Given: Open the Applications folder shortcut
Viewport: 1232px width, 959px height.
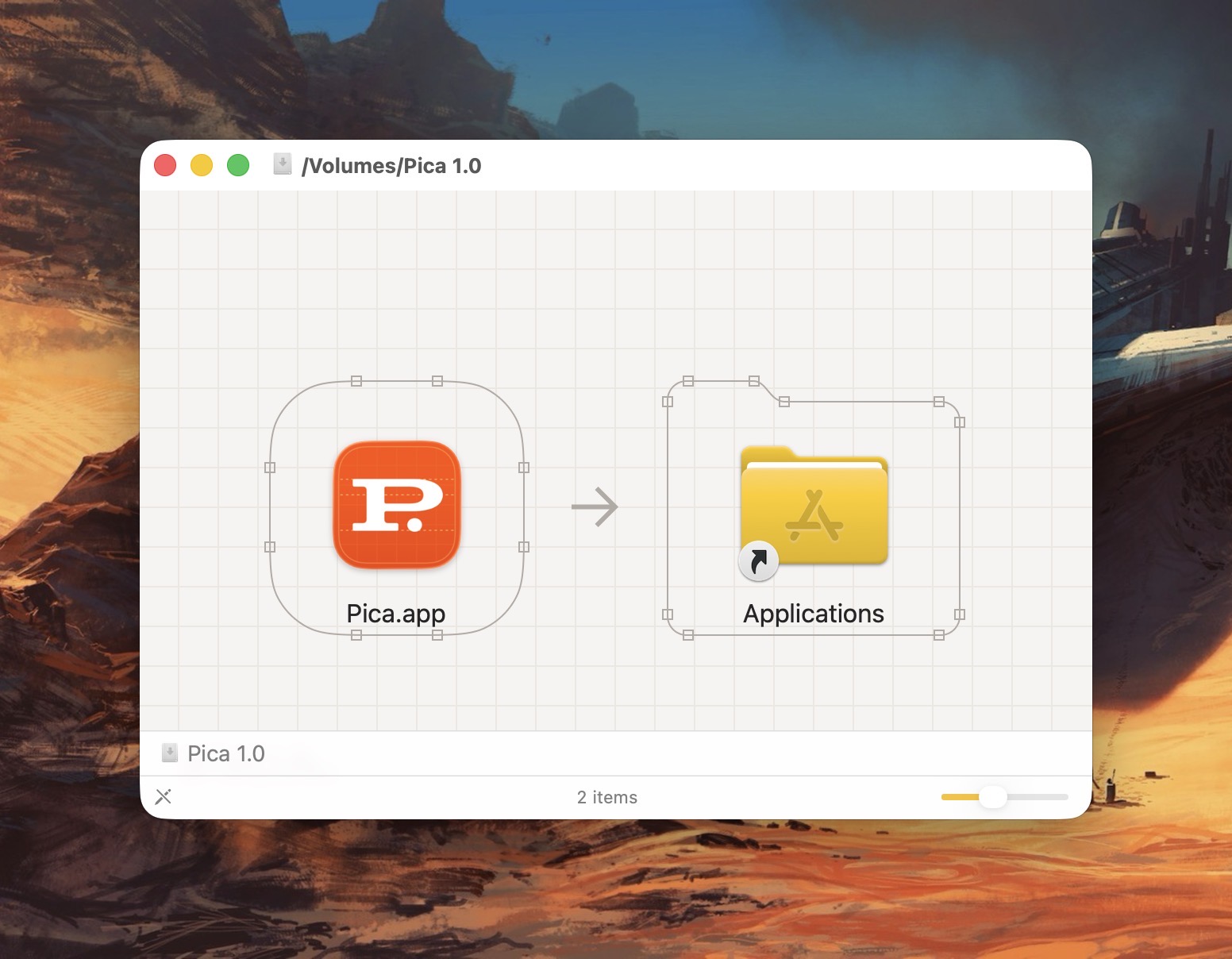Looking at the screenshot, I should [x=813, y=508].
